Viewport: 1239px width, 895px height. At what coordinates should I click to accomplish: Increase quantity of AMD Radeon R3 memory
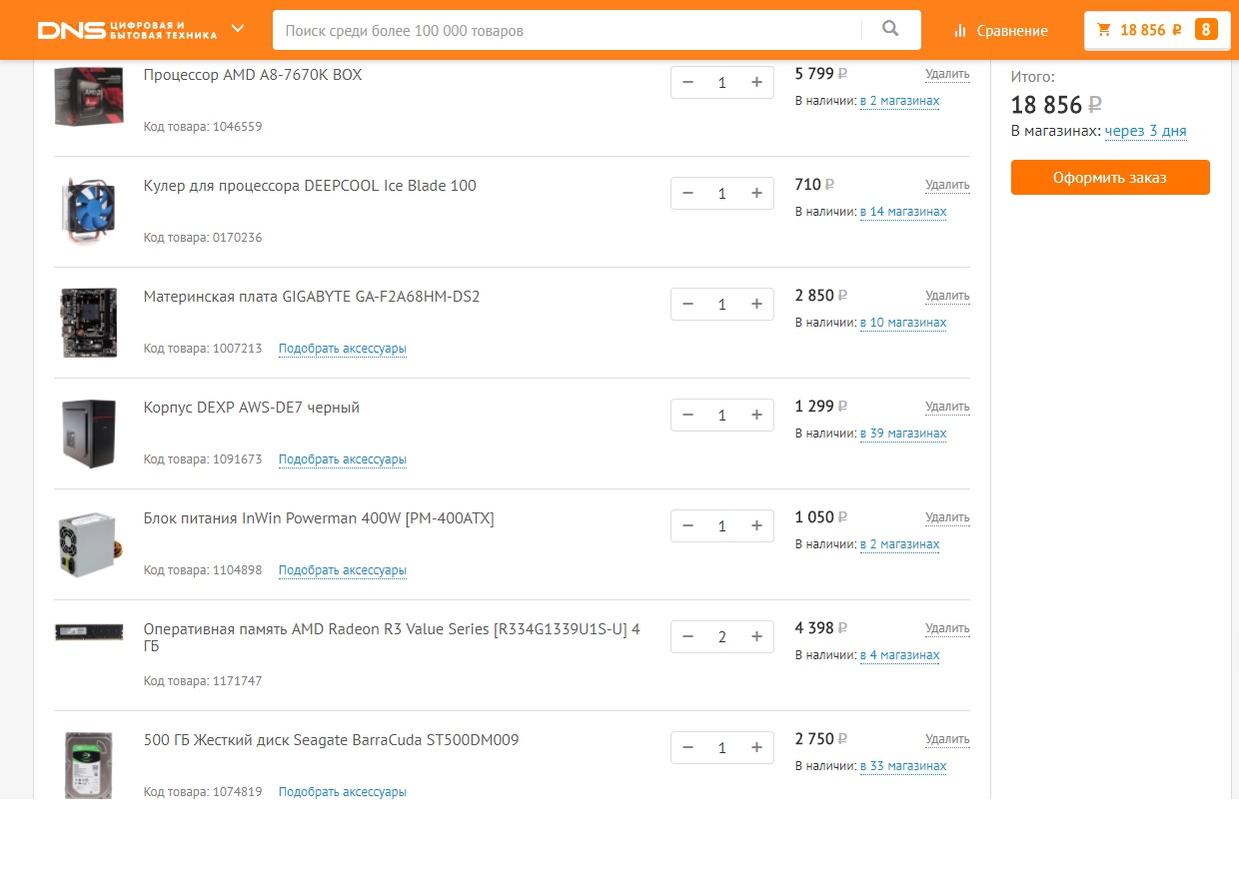tap(756, 637)
